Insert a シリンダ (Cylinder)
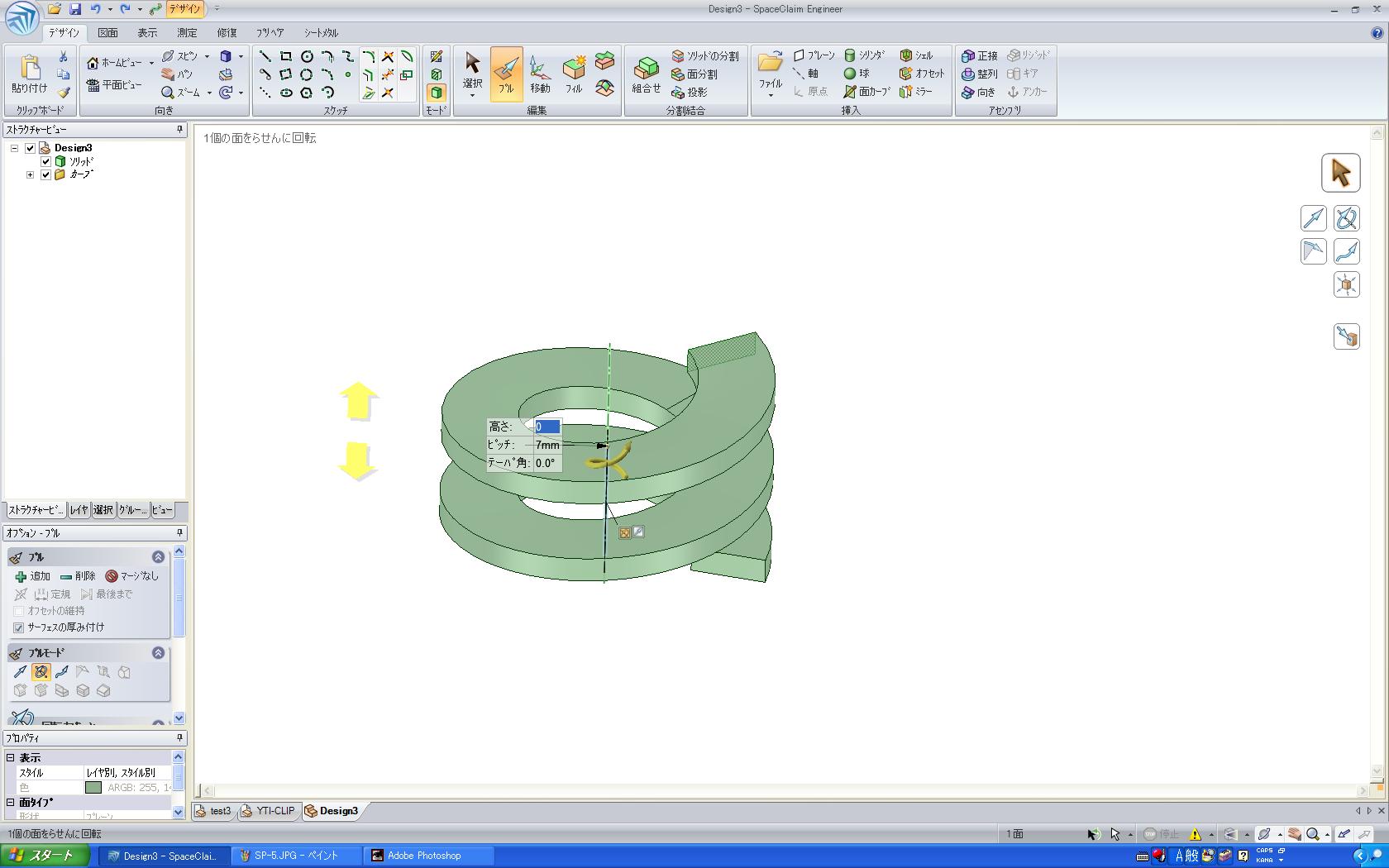Viewport: 1389px width, 868px height. (x=865, y=55)
